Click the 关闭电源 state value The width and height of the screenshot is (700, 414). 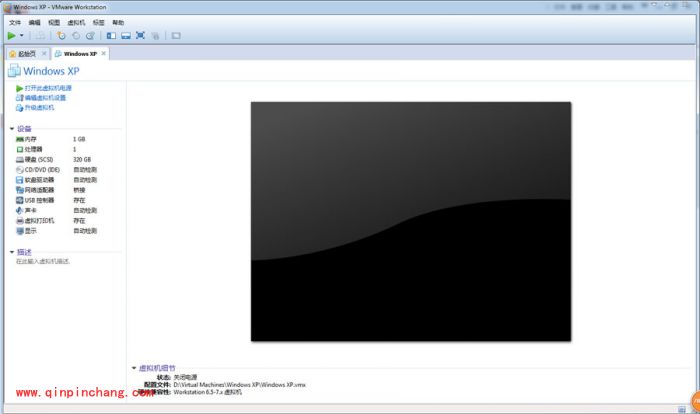point(185,377)
